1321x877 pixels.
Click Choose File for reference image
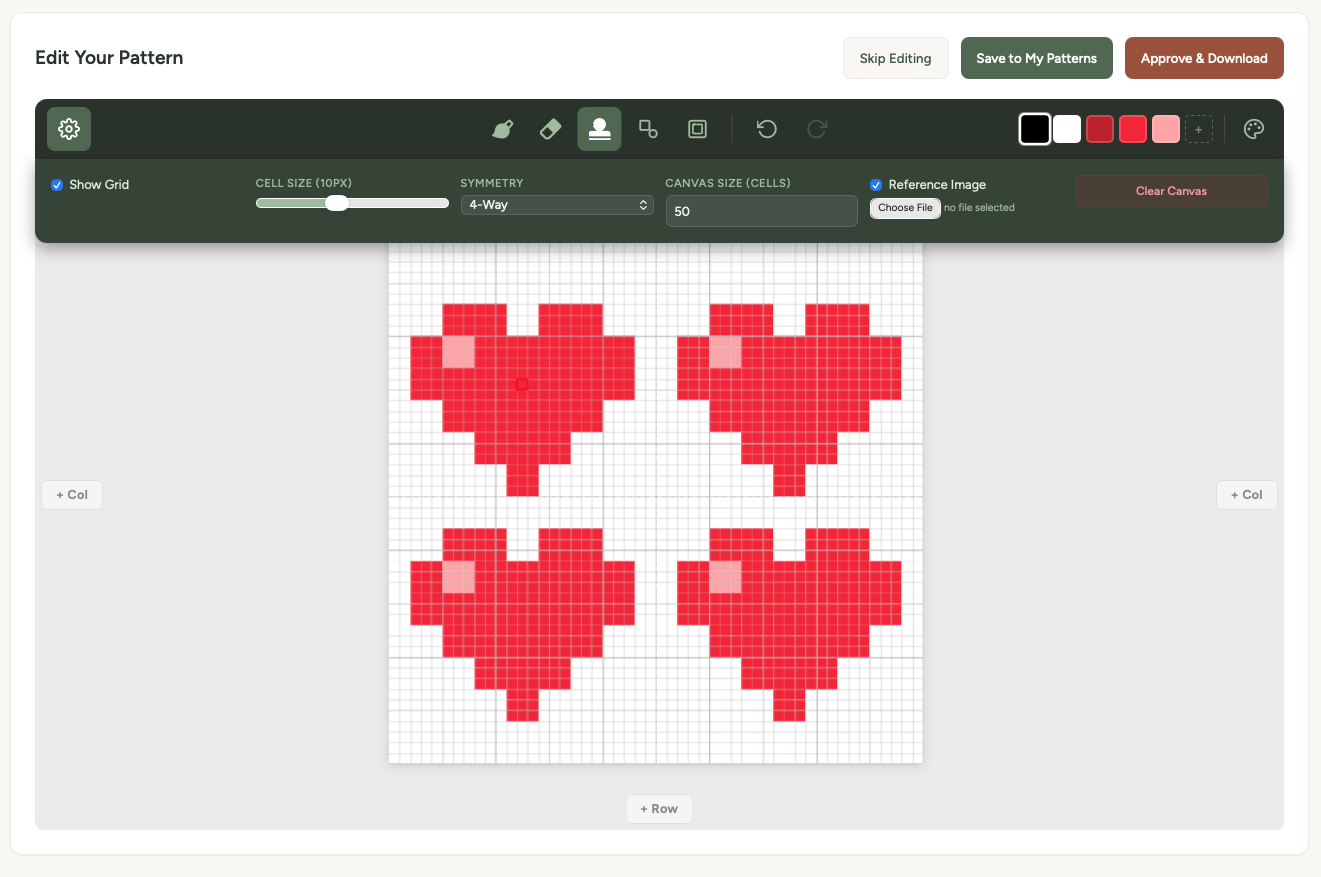(x=904, y=208)
